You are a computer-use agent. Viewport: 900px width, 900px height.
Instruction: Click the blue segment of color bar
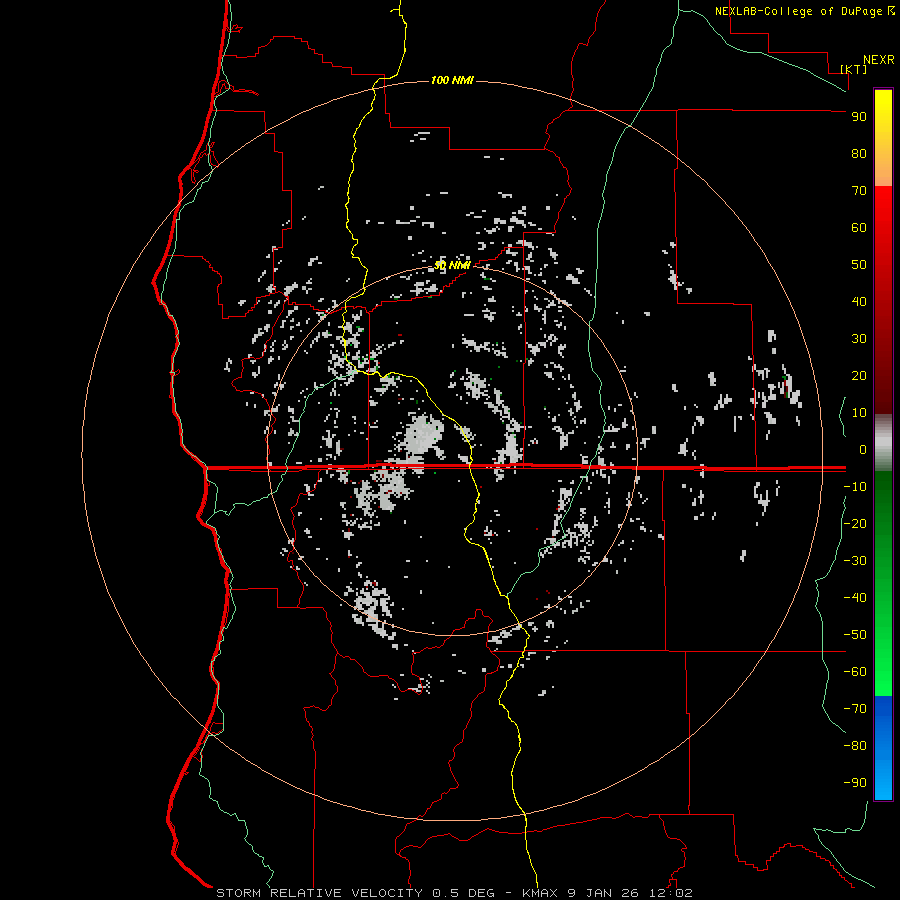[x=883, y=748]
